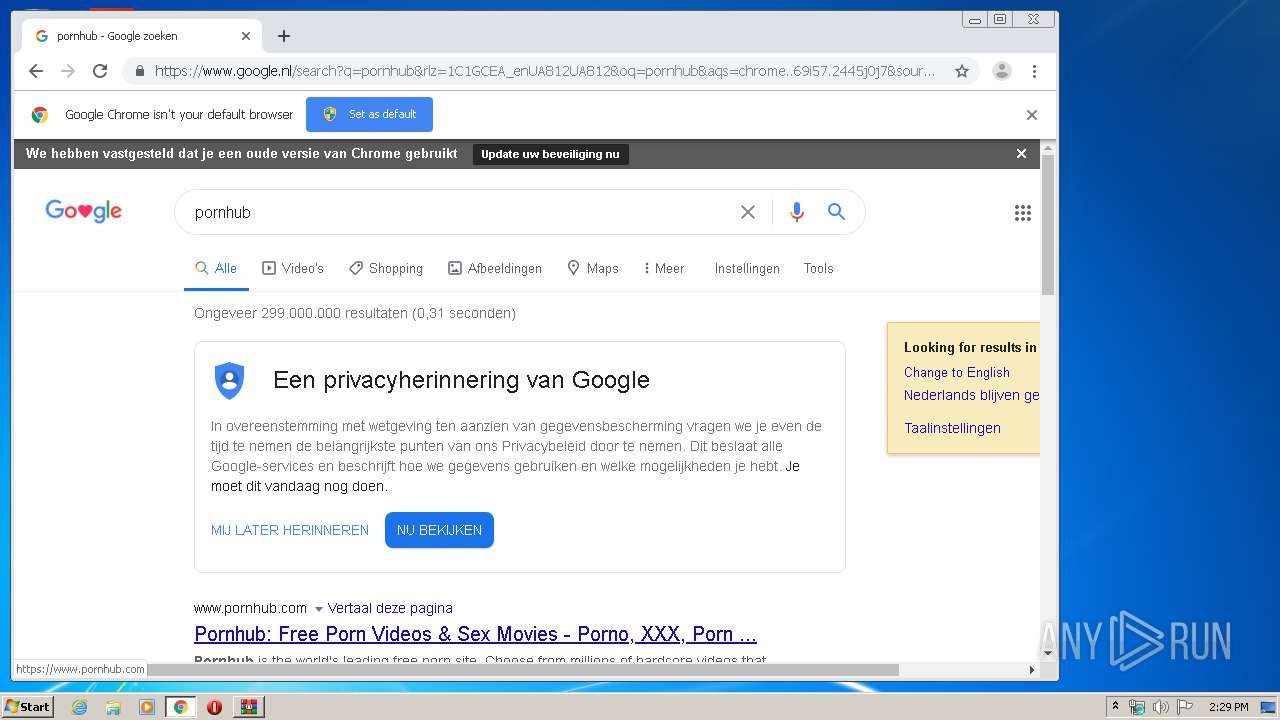Viewport: 1280px width, 720px height.
Task: Set Chrome as default browser
Action: click(x=369, y=114)
